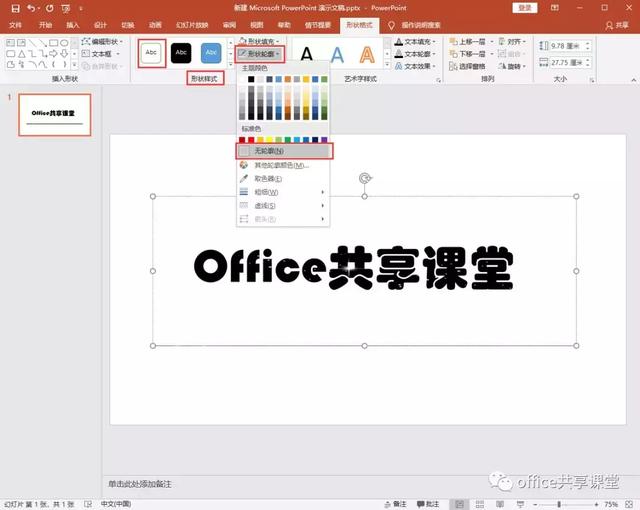This screenshot has width=640, height=510.
Task: Choose the white outlined Abc shape style
Action: point(151,53)
